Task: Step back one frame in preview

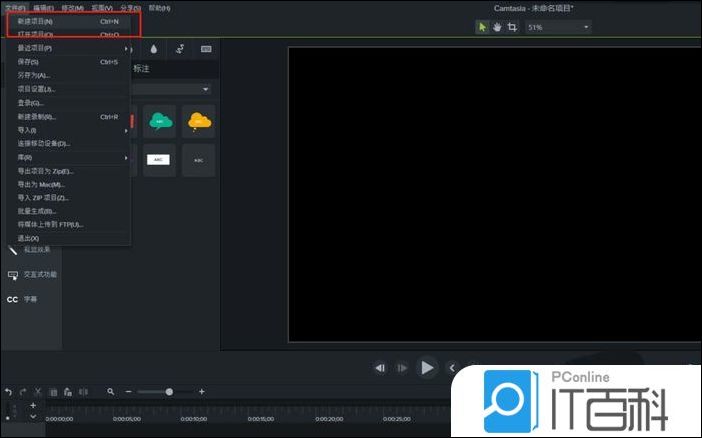Action: (380, 368)
